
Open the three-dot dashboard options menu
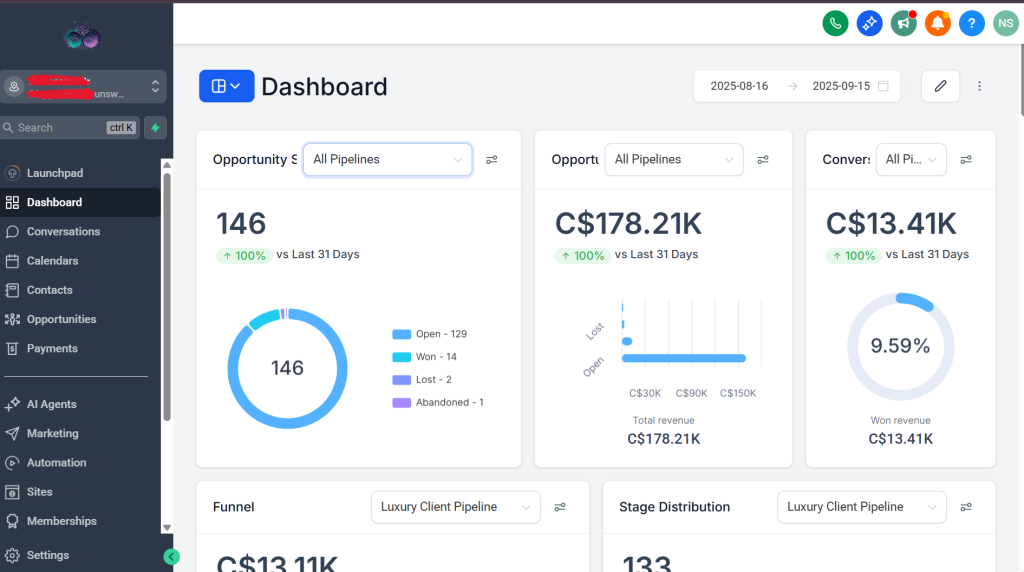point(980,86)
